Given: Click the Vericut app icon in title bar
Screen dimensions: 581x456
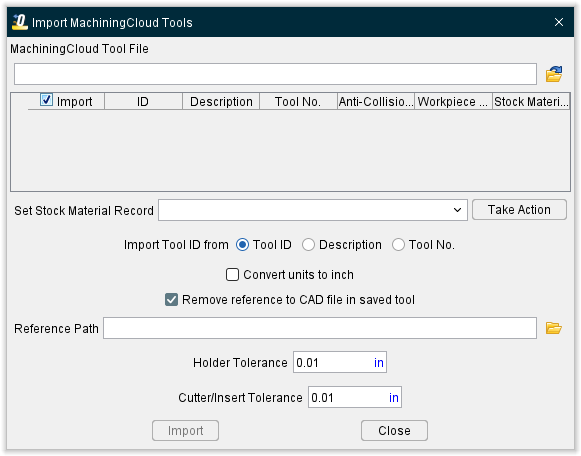Looking at the screenshot, I should coord(20,22).
